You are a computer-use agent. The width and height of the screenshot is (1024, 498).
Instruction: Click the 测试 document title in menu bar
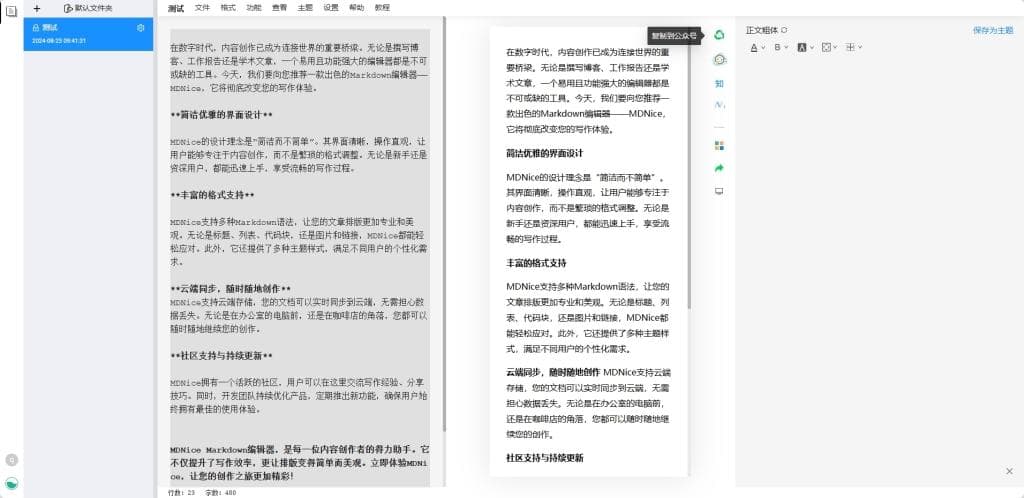coord(176,8)
